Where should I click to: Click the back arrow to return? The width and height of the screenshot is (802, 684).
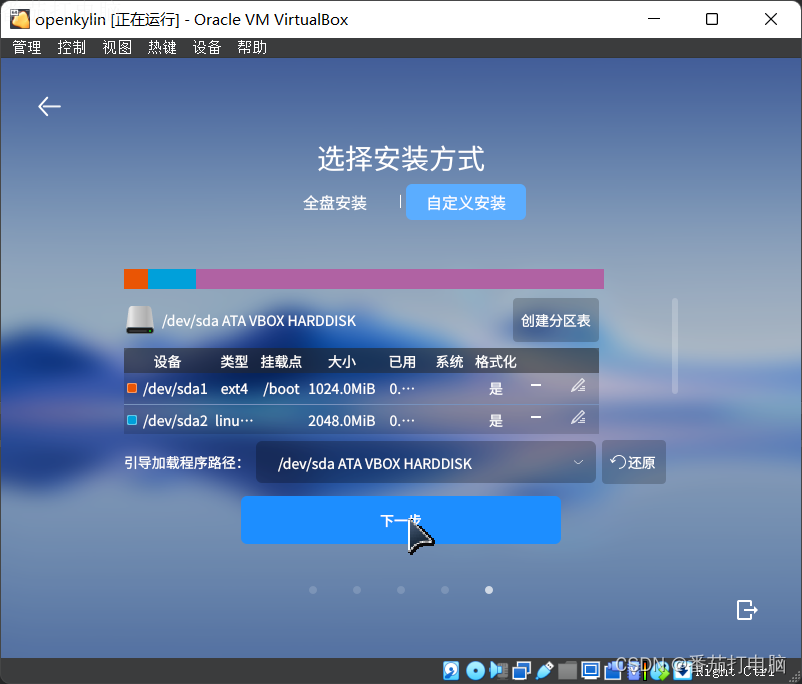point(49,106)
